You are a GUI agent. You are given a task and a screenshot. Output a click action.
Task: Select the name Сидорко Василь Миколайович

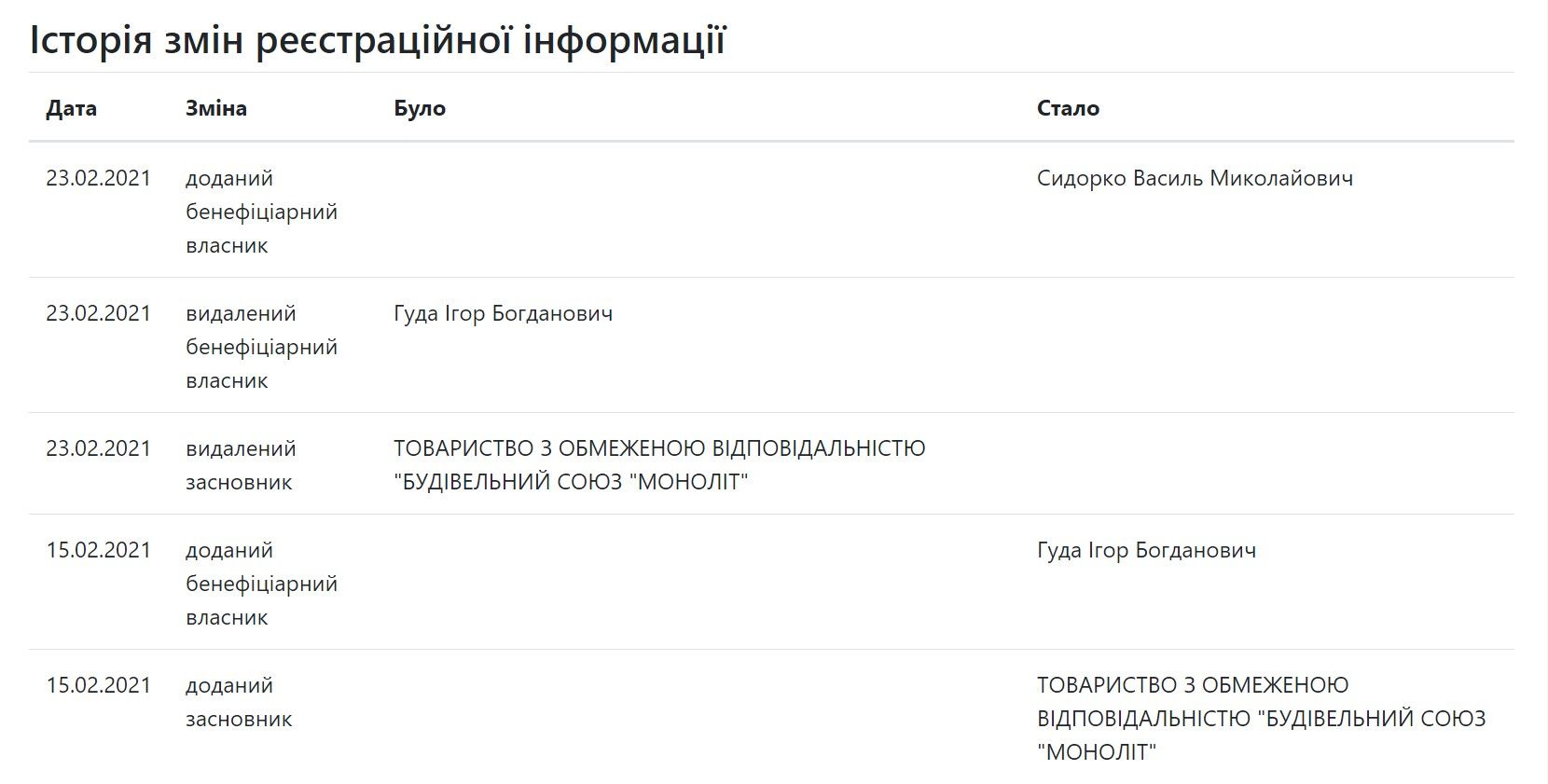coord(1194,178)
